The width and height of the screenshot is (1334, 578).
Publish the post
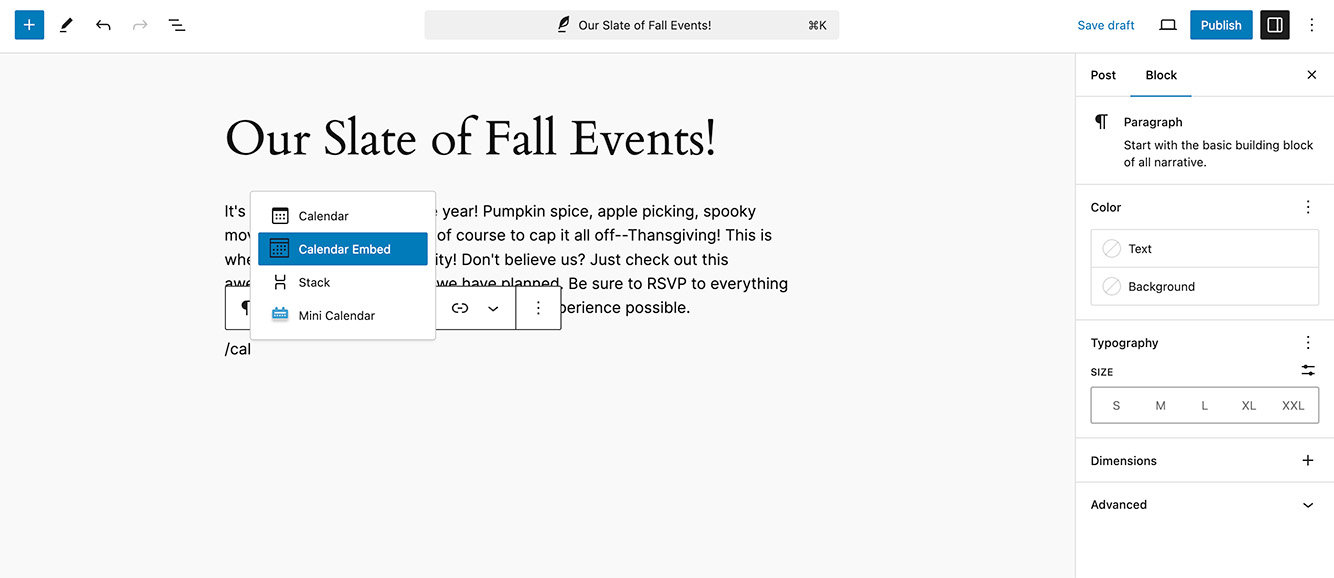pyautogui.click(x=1221, y=25)
